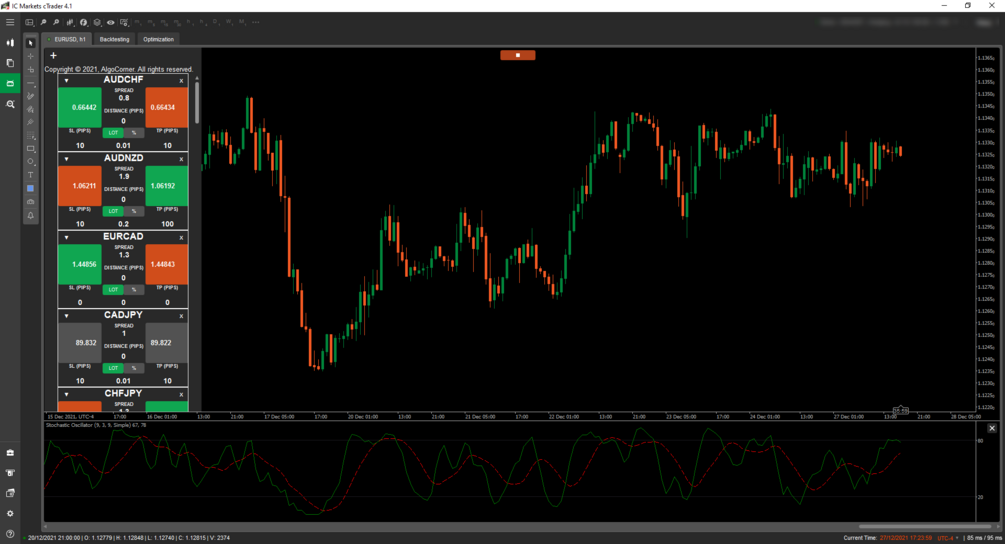
Task: Select % mode for EURCAD
Action: (x=134, y=290)
